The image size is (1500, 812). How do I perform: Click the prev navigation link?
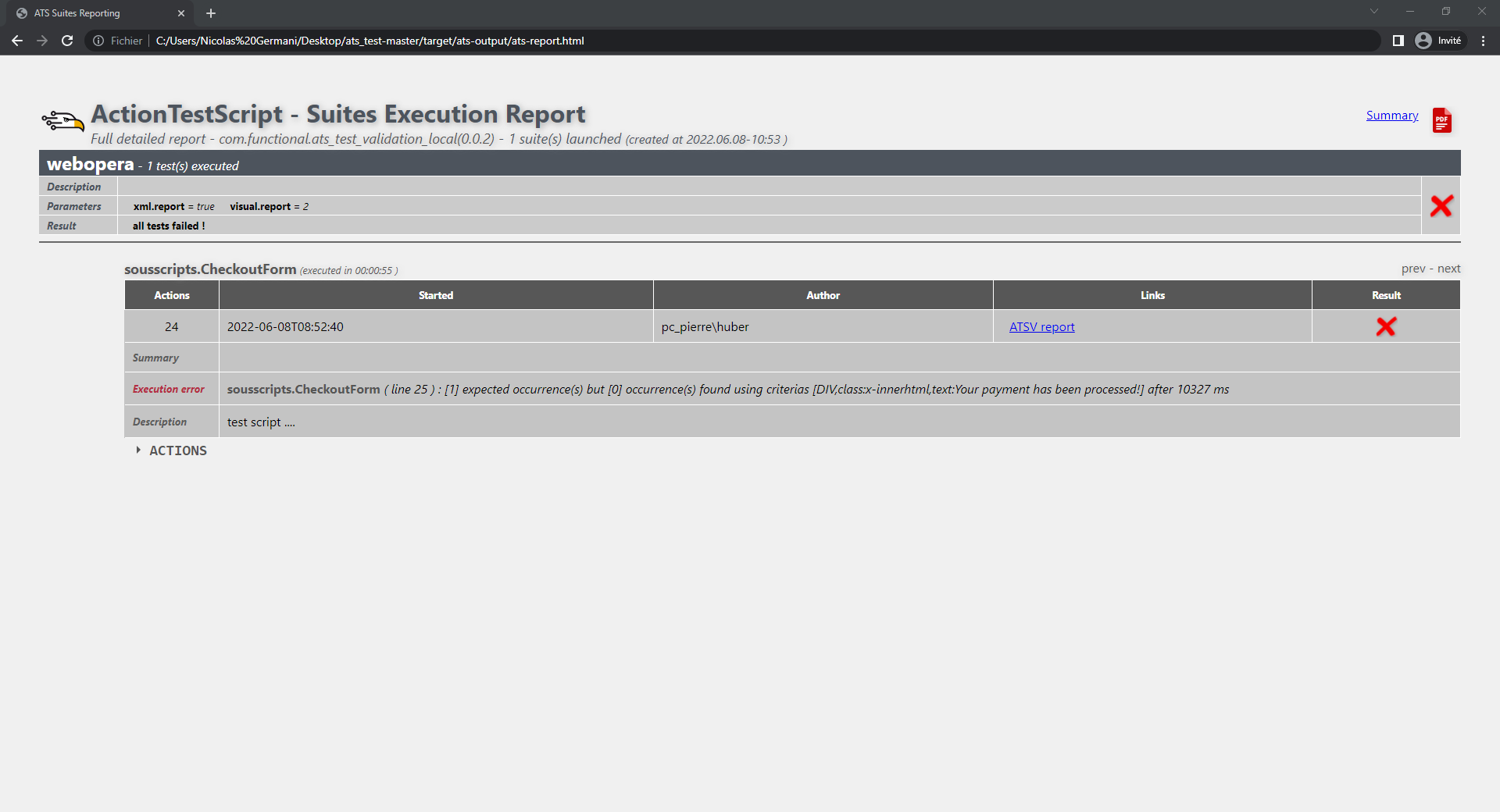tap(1413, 269)
